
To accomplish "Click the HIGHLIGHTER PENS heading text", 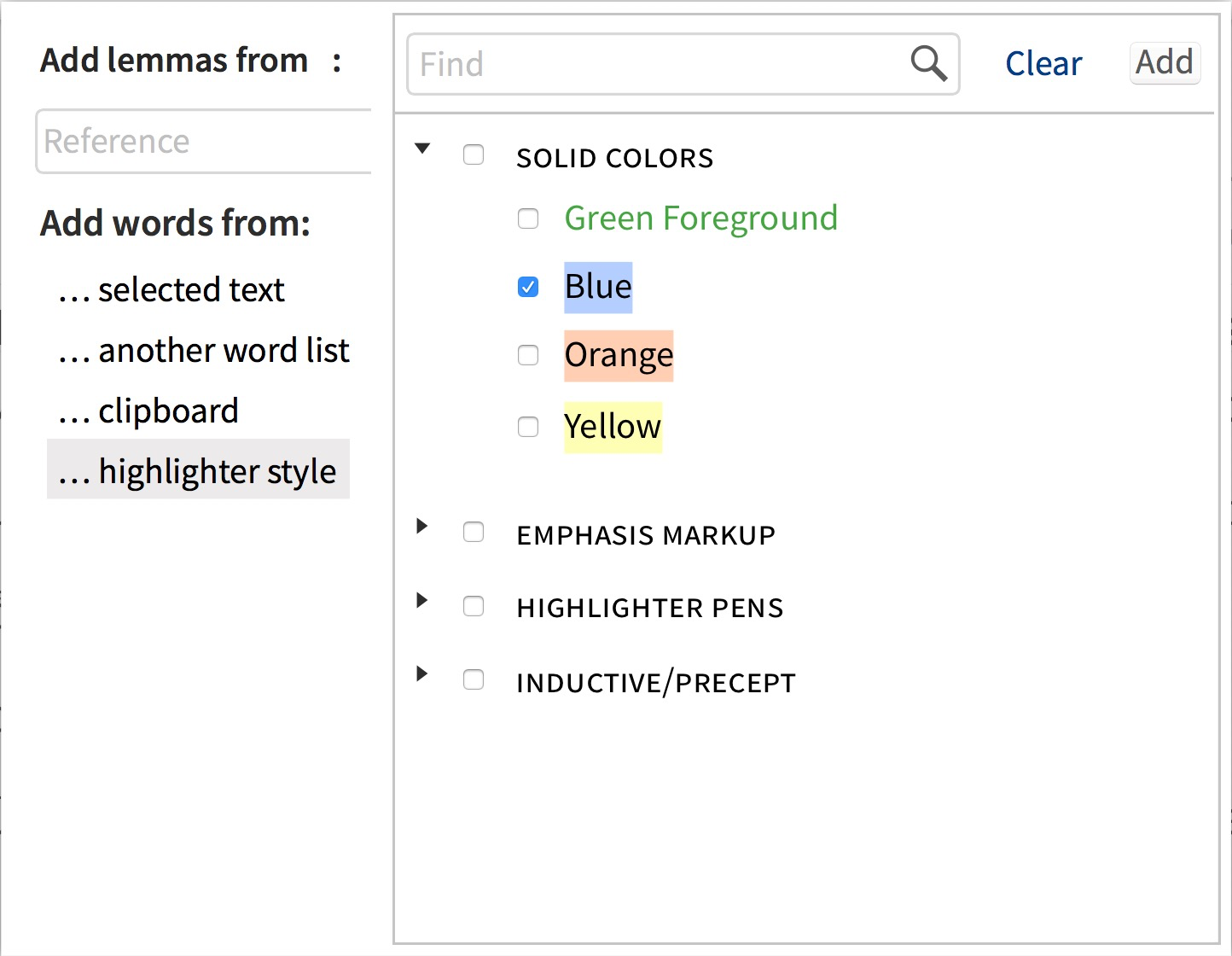I will click(650, 608).
